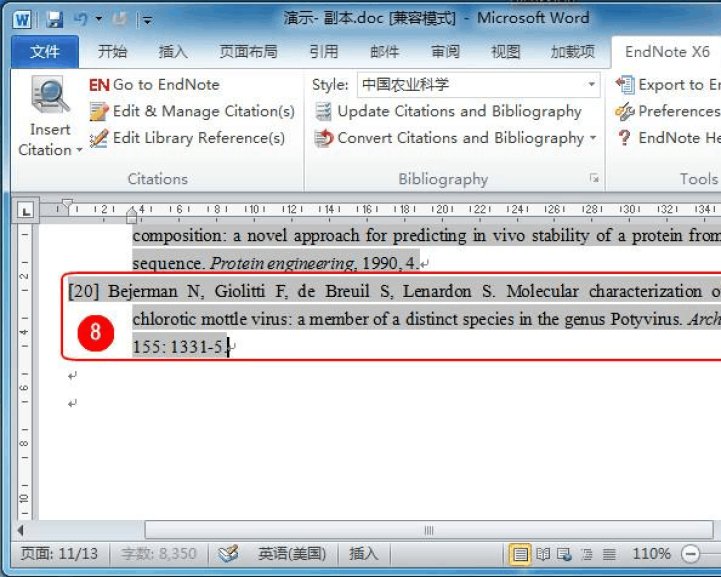Screen dimensions: 721x577
Task: Click the 110% zoom level
Action: point(651,554)
